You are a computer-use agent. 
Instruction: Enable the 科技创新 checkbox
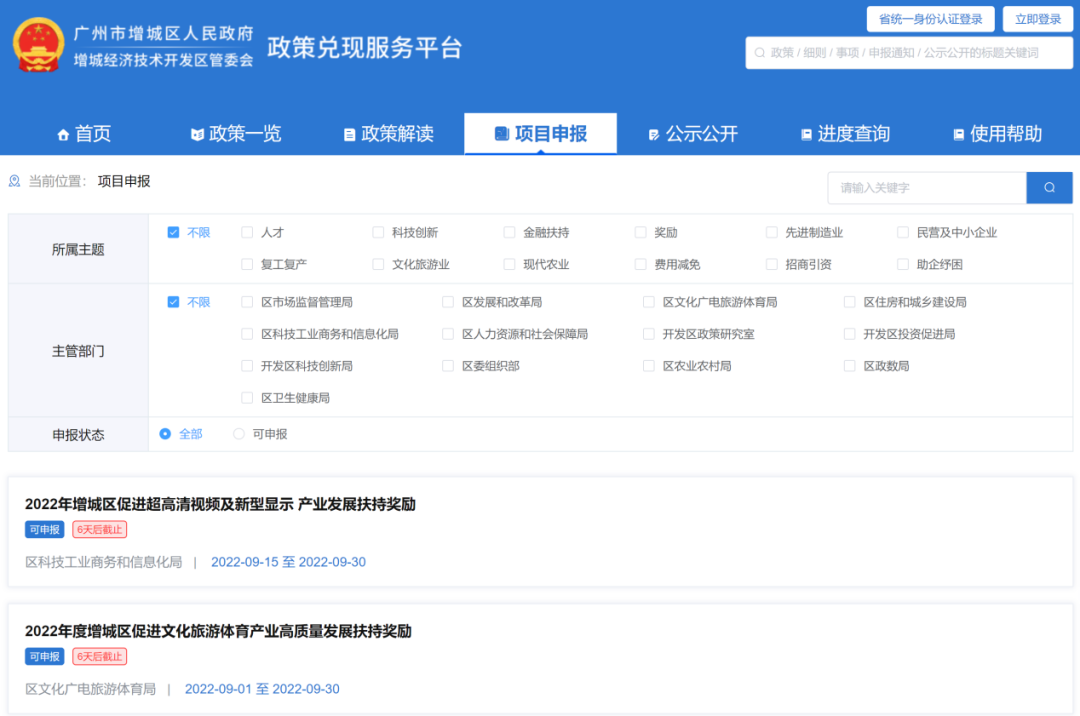tap(378, 233)
